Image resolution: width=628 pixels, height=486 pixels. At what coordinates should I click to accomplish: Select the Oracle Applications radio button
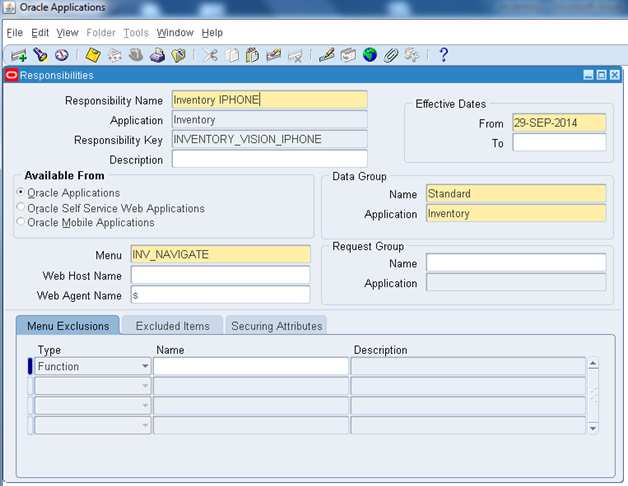(x=21, y=193)
